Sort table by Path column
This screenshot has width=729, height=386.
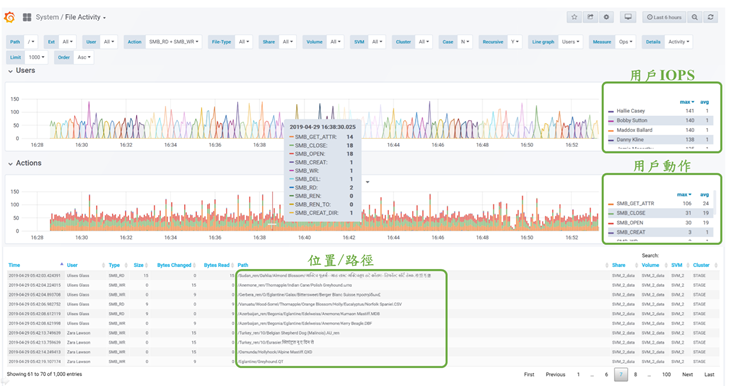pyautogui.click(x=243, y=265)
